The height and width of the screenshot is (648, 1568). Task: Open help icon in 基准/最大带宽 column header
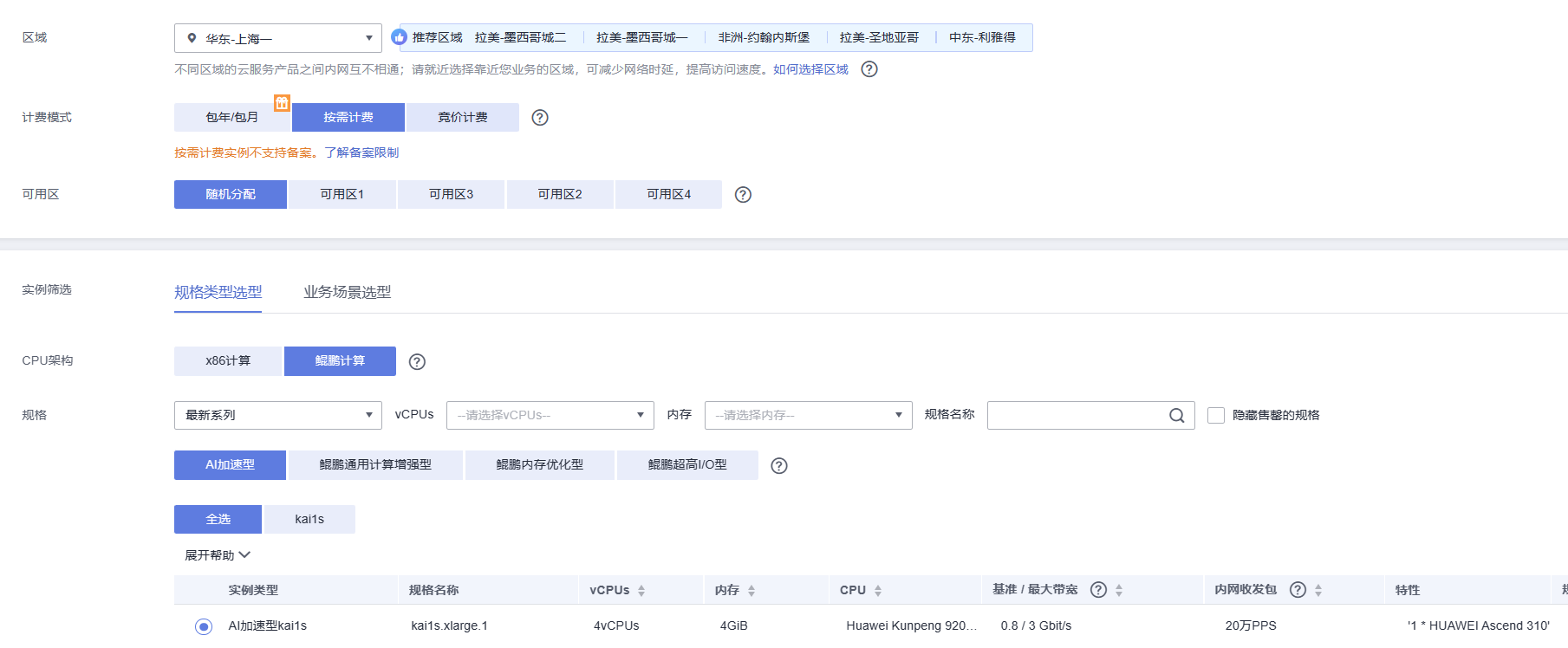1098,590
